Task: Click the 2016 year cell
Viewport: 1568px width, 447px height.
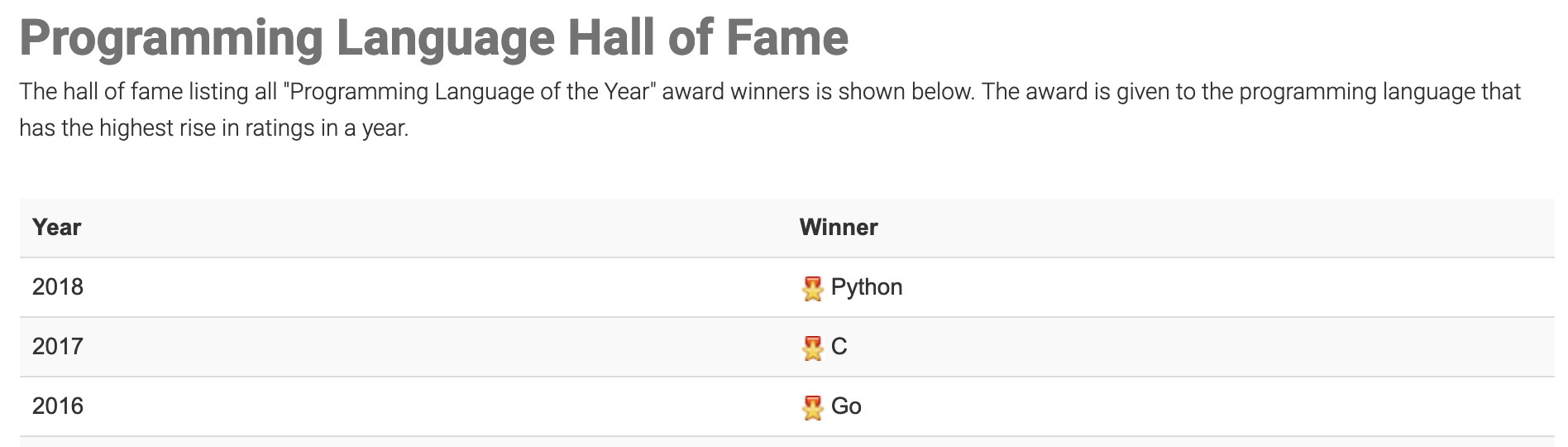Action: click(58, 406)
